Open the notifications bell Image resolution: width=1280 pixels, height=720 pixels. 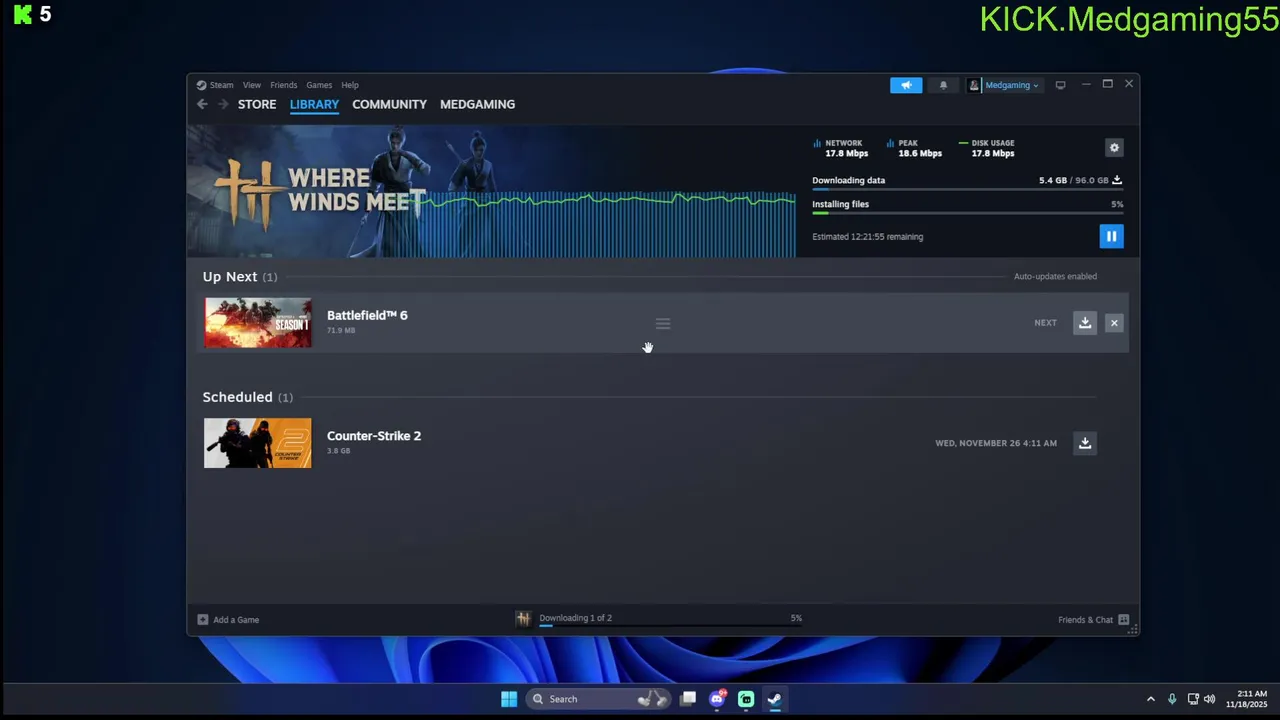(943, 85)
